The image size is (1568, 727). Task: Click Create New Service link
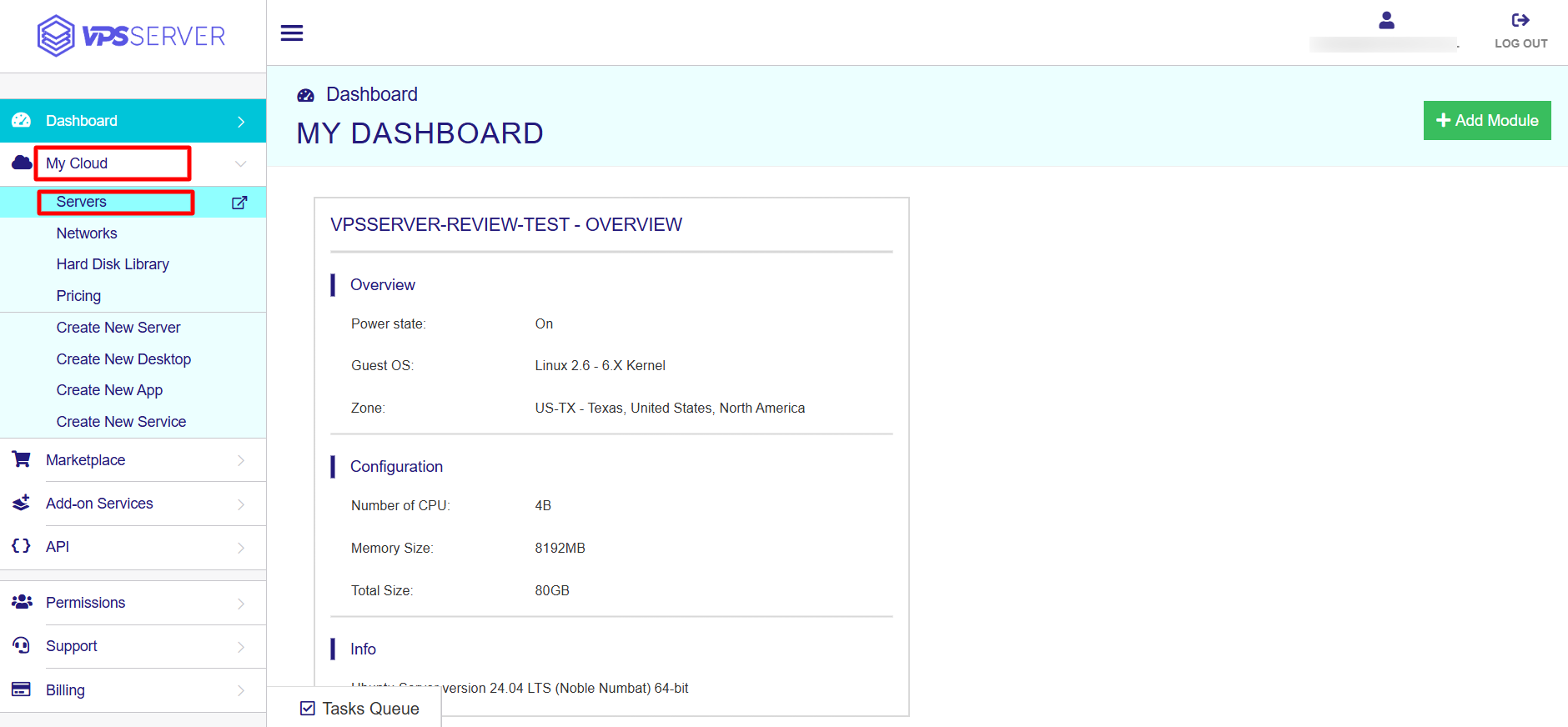point(121,422)
